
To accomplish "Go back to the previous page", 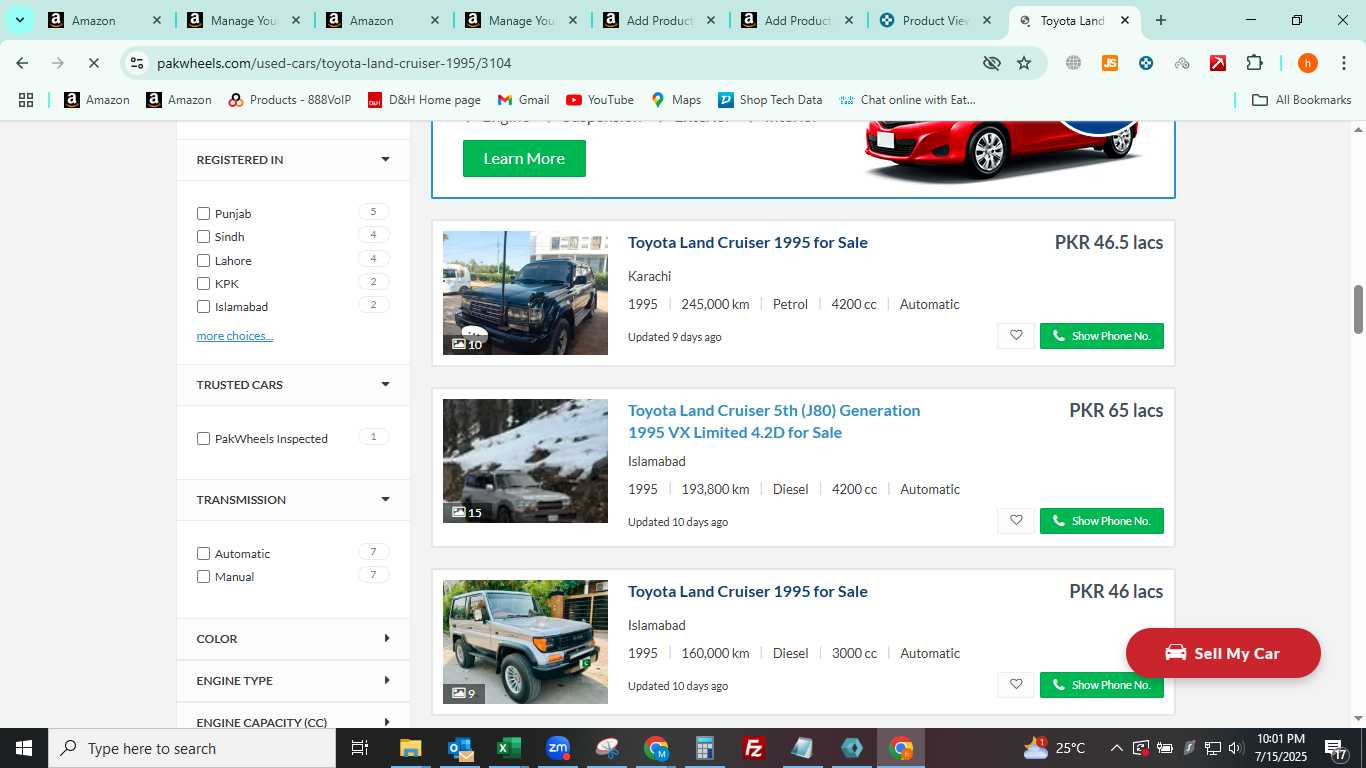I will 22,63.
